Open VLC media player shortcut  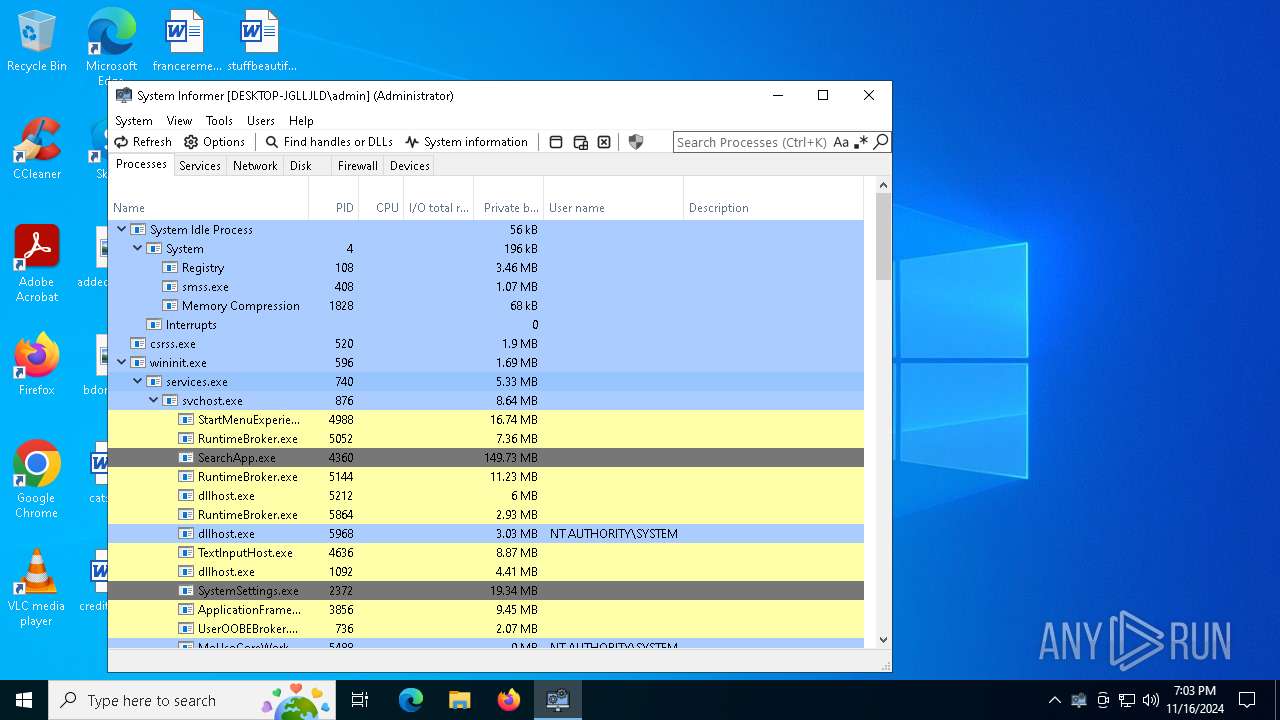(37, 588)
